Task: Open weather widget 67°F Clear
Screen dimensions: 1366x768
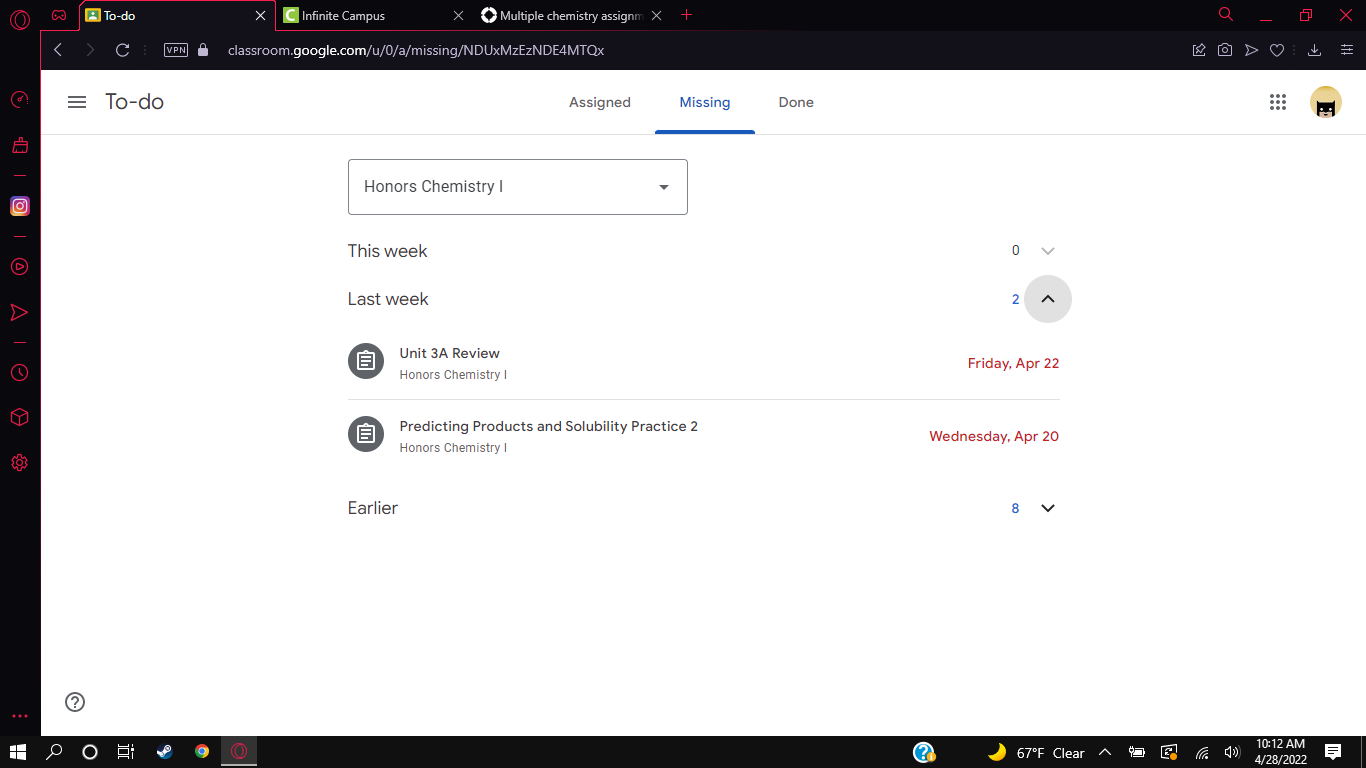Action: (1036, 753)
